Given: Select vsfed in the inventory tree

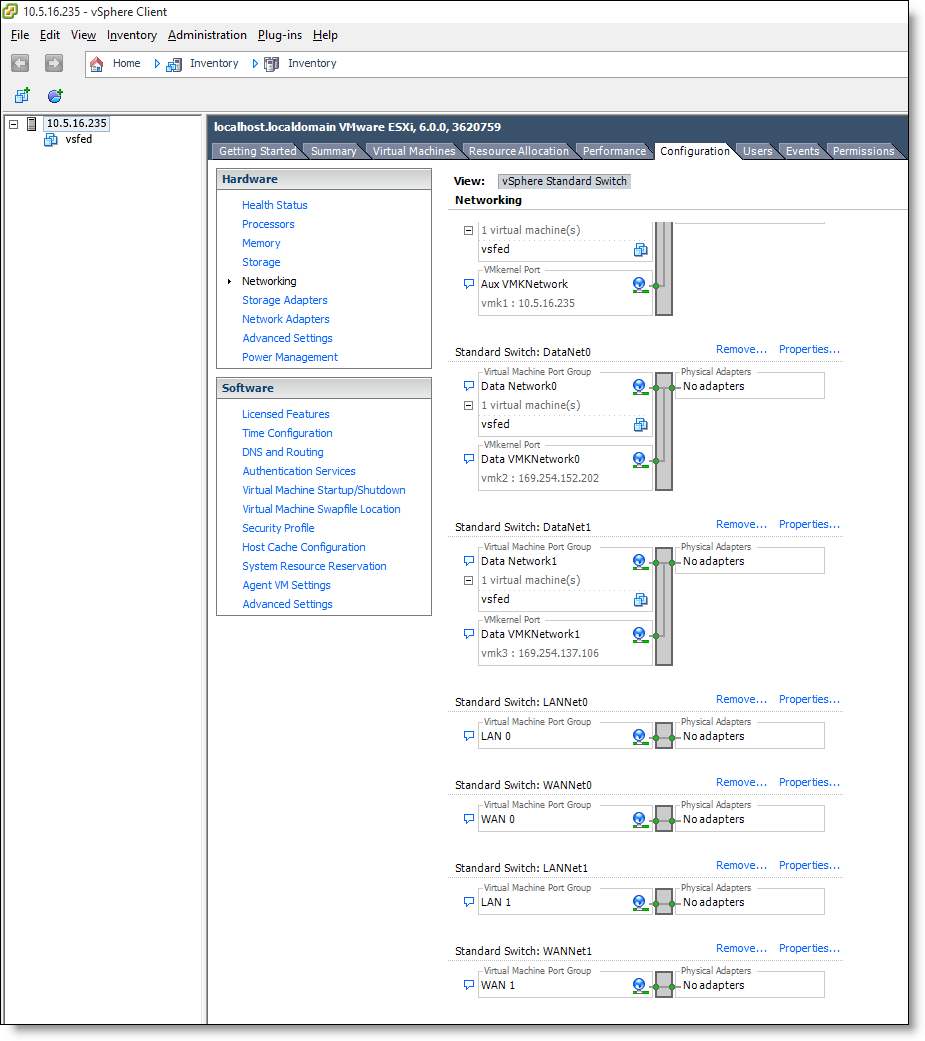Looking at the screenshot, I should click(78, 139).
